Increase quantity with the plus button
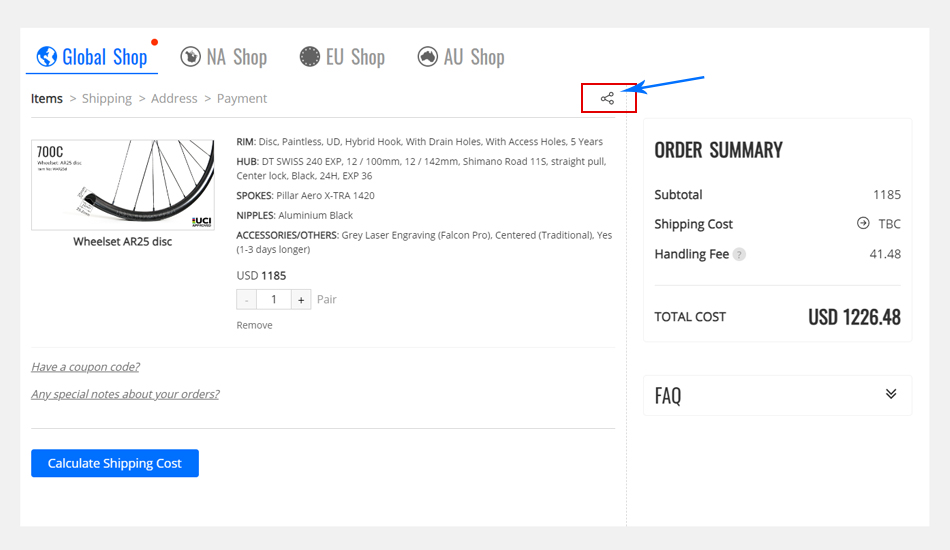This screenshot has height=550, width=950. (301, 299)
